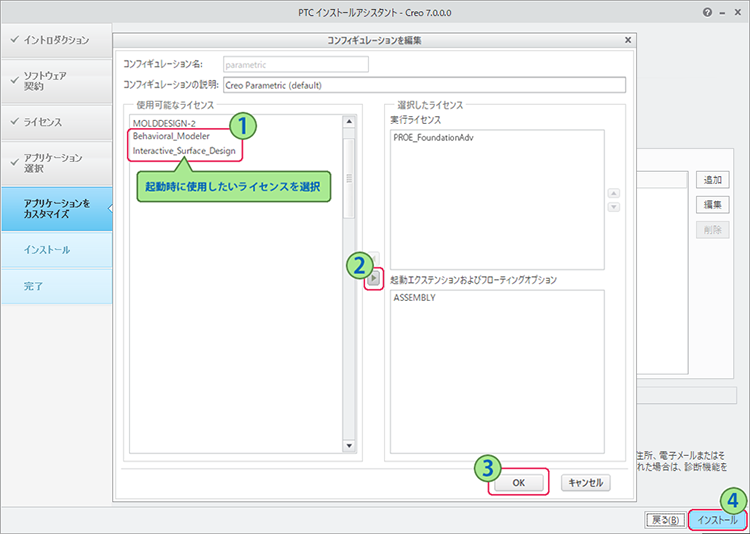Click the コンフィギュレーション名 field
The image size is (750, 534).
click(296, 64)
